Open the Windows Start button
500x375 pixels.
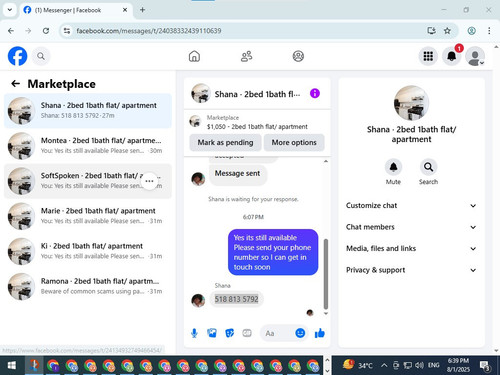tap(11, 365)
